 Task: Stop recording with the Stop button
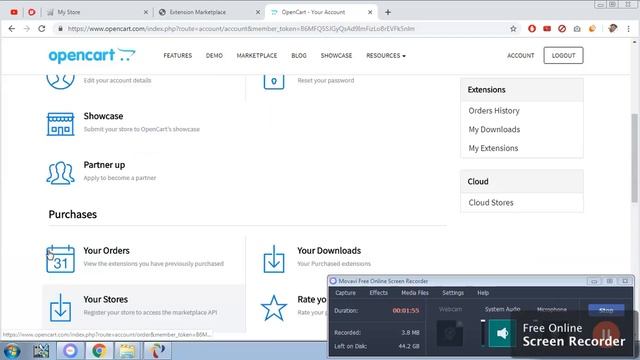click(606, 310)
